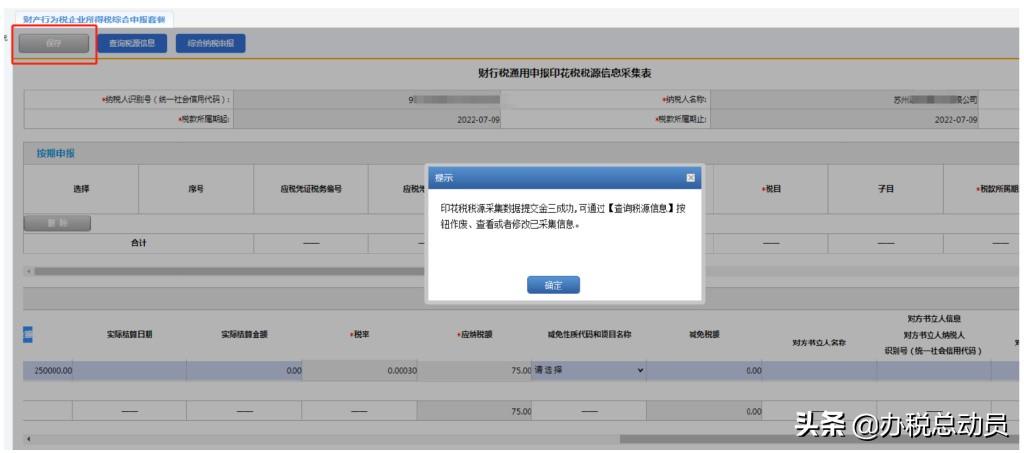
Task: Click the grayed 保存 button
Action: 54,44
